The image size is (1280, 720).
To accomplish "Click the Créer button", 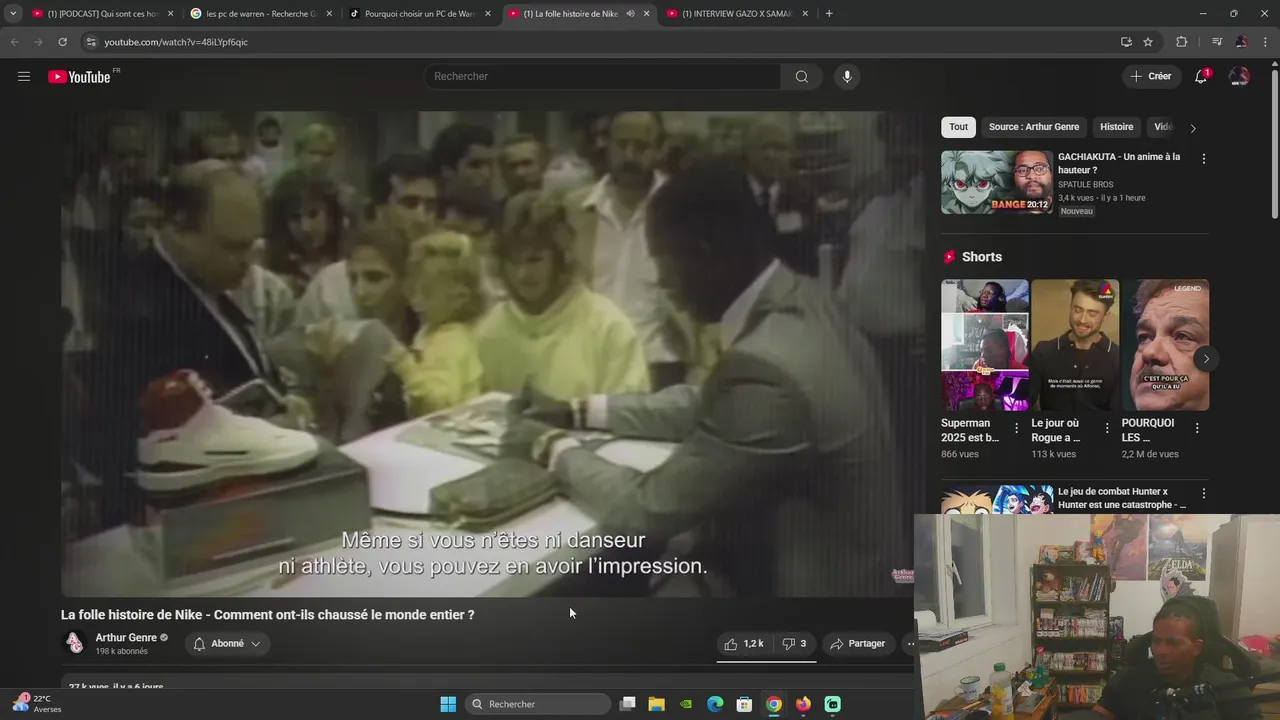I will (1150, 76).
